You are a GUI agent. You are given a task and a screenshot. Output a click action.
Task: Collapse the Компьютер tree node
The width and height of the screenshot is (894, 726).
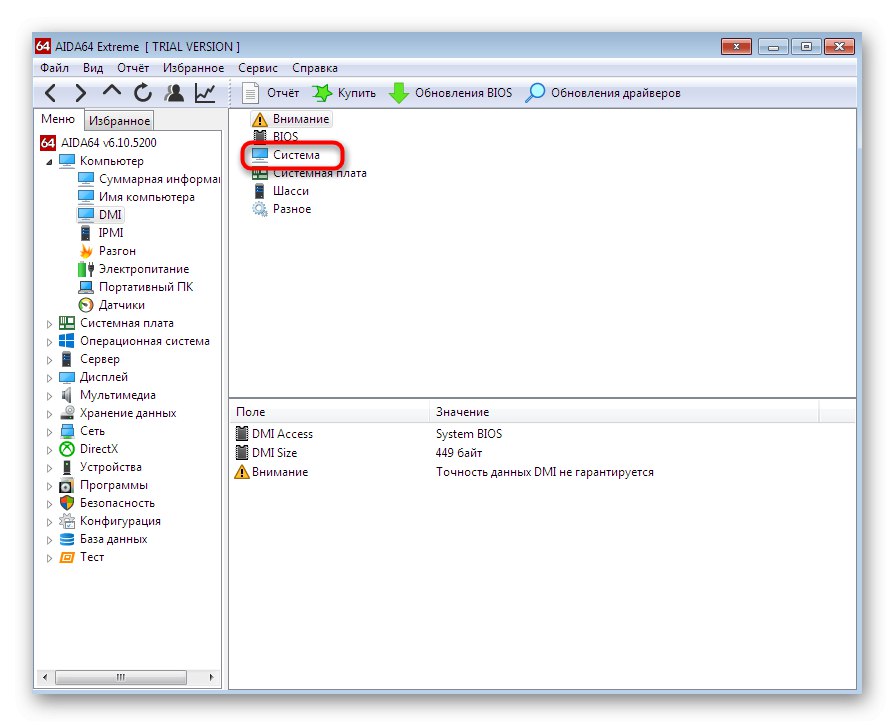tap(50, 162)
